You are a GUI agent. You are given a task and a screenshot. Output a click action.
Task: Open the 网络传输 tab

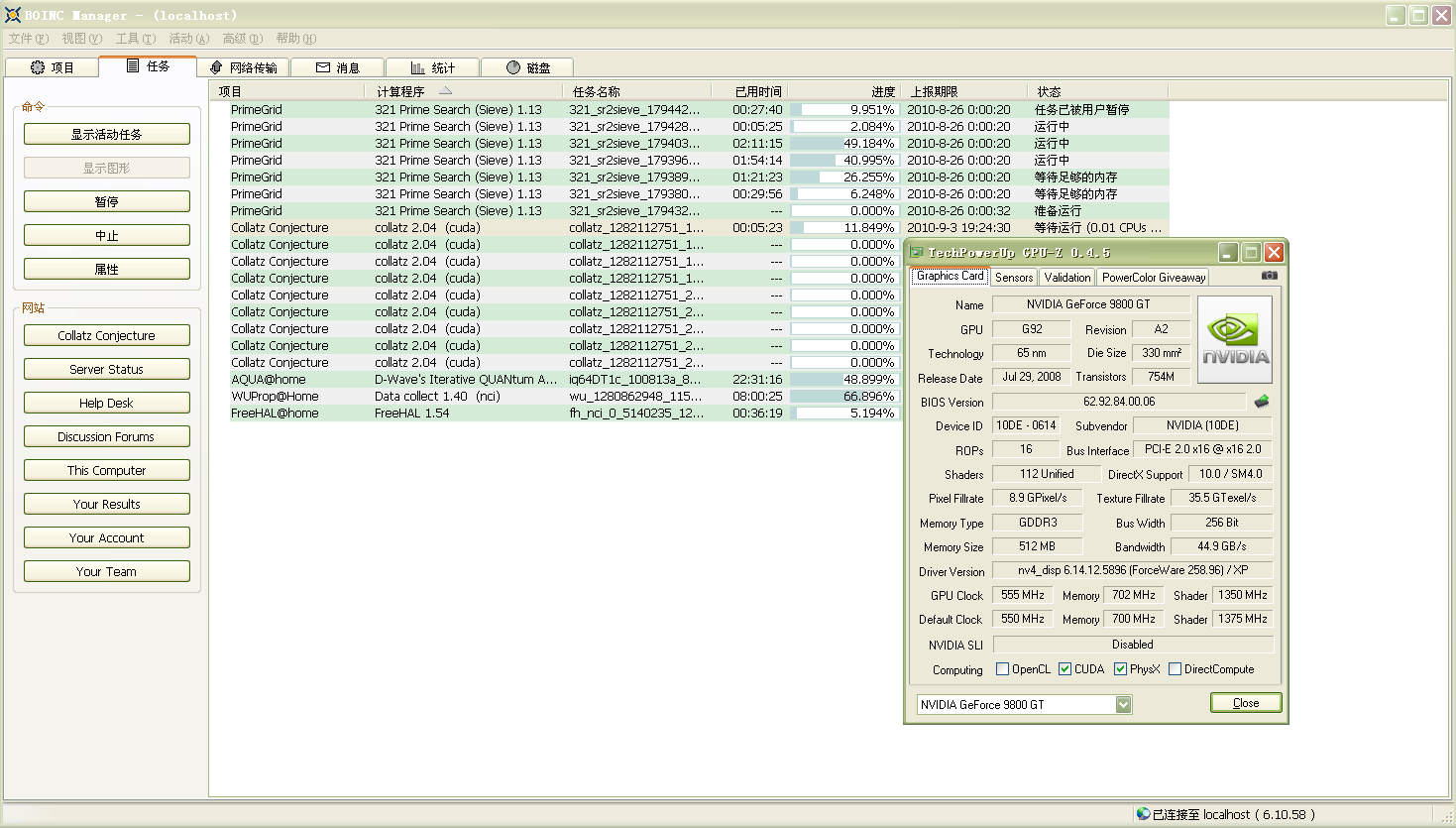tap(243, 67)
